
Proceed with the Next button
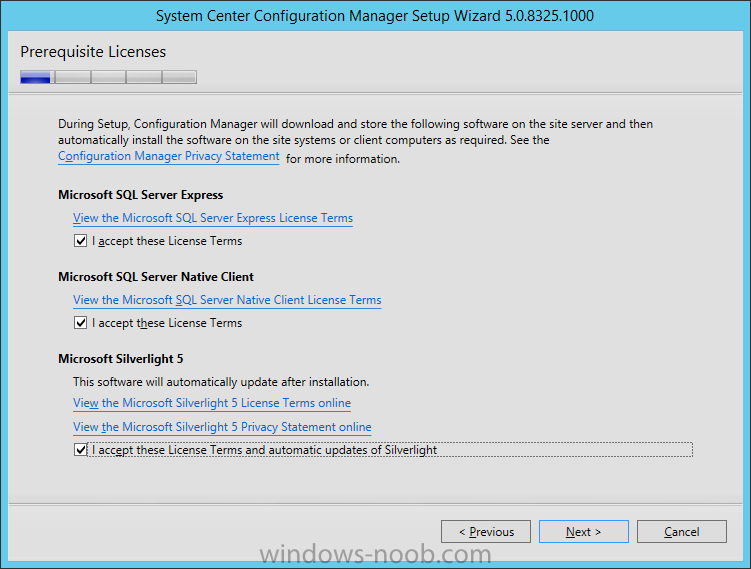(583, 532)
